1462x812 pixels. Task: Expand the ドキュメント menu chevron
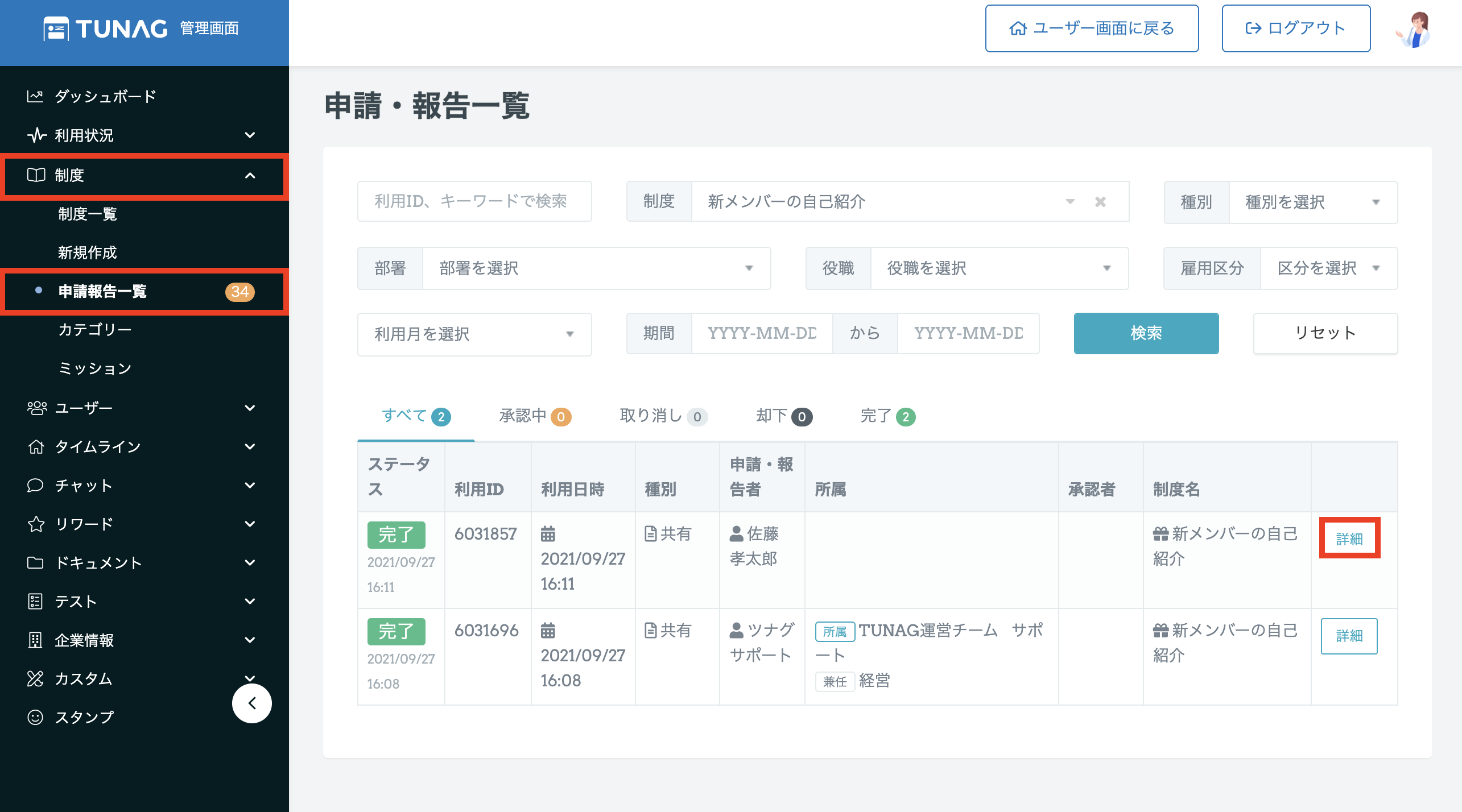(250, 562)
